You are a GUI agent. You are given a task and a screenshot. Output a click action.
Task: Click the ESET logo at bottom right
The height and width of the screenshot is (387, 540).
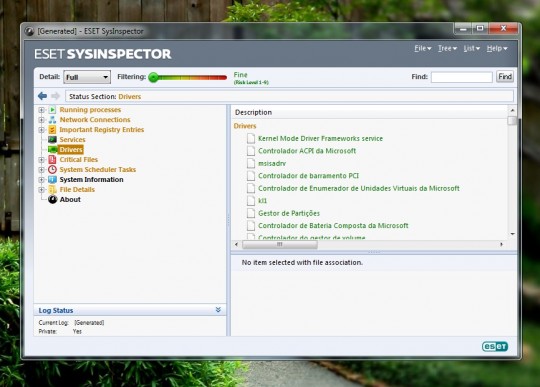click(x=495, y=346)
